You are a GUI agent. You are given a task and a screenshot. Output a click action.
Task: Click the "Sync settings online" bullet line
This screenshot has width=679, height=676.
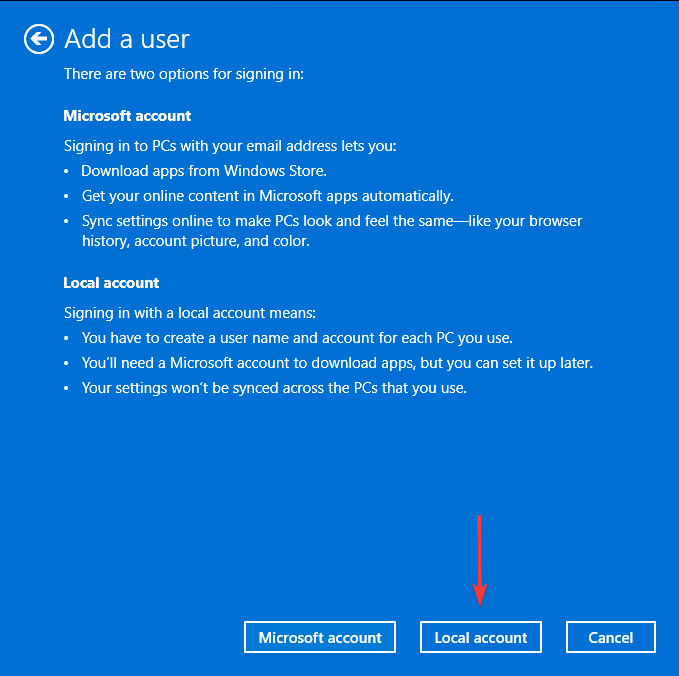(332, 221)
